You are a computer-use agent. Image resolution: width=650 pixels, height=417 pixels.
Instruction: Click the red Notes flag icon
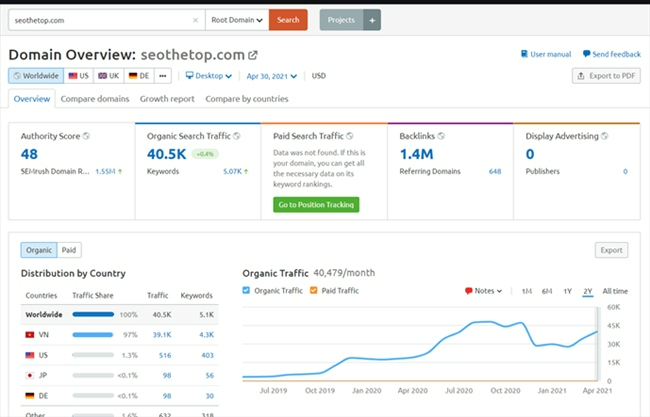point(468,291)
